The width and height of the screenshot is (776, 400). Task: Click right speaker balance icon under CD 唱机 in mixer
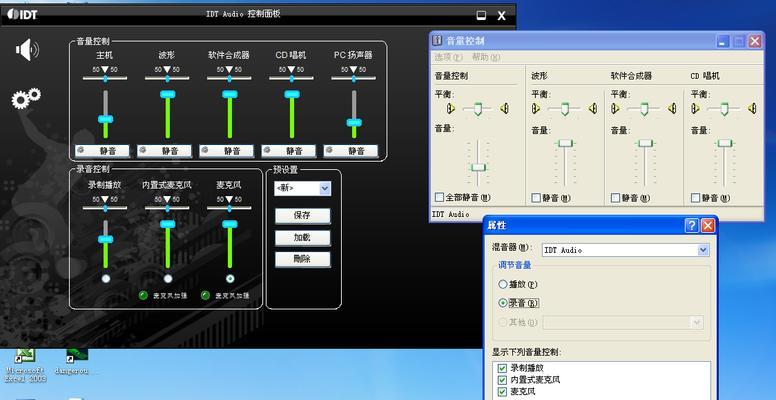pos(752,108)
